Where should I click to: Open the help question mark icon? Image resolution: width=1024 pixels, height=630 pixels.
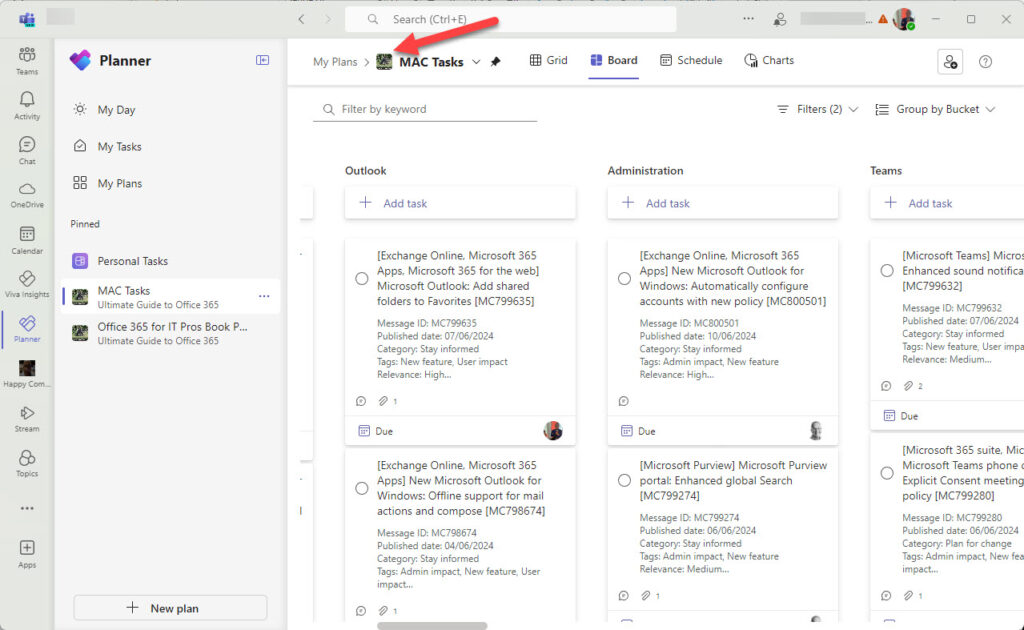click(x=985, y=62)
